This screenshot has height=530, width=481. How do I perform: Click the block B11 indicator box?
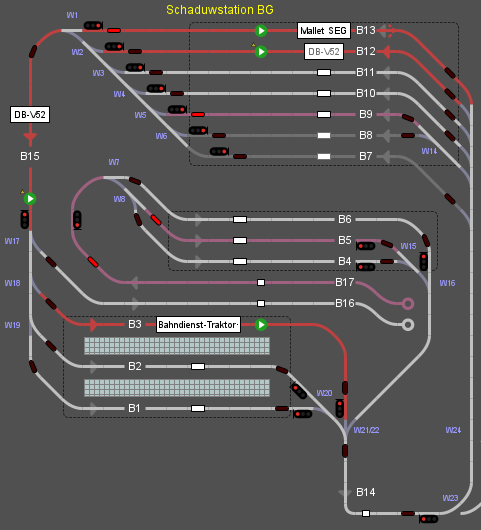(x=324, y=73)
